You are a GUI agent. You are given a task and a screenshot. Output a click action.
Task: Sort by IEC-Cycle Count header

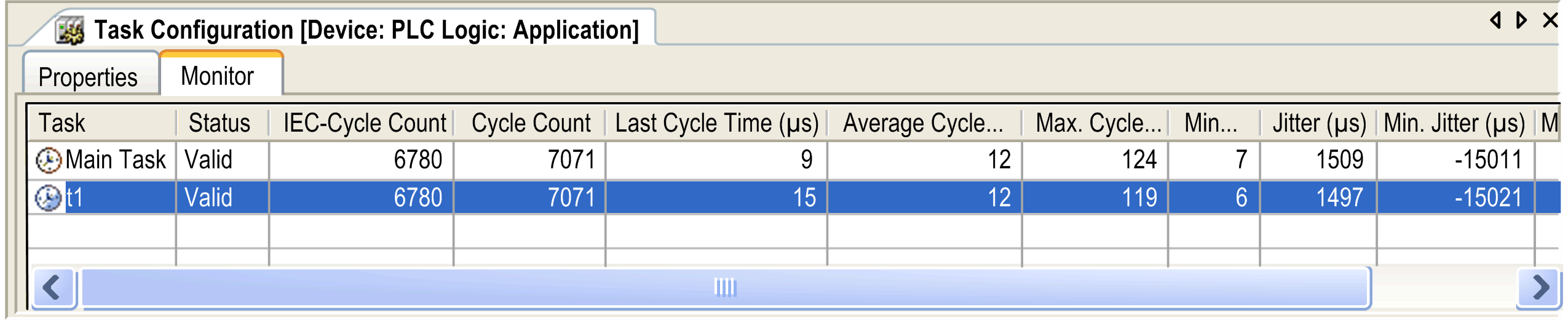(365, 123)
